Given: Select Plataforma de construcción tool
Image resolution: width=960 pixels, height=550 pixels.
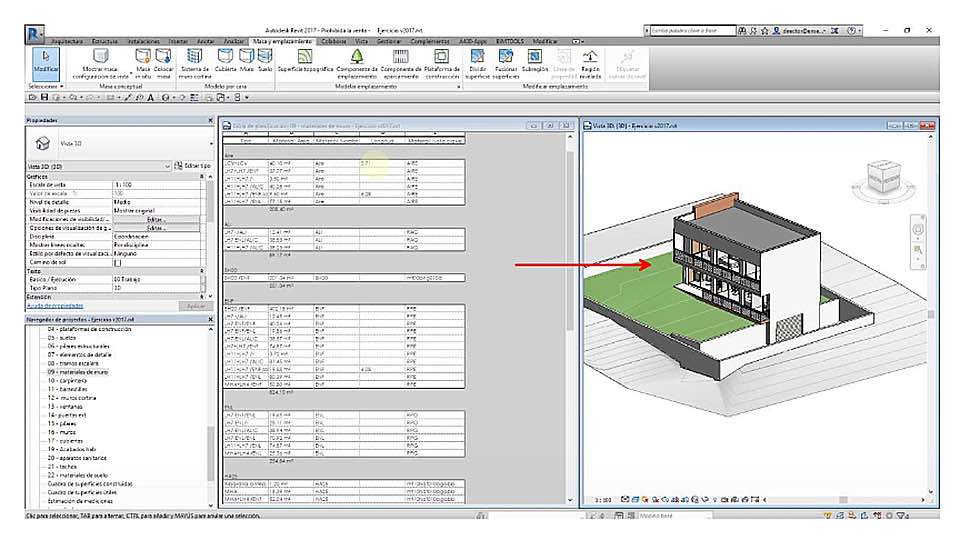Looking at the screenshot, I should coord(441,64).
